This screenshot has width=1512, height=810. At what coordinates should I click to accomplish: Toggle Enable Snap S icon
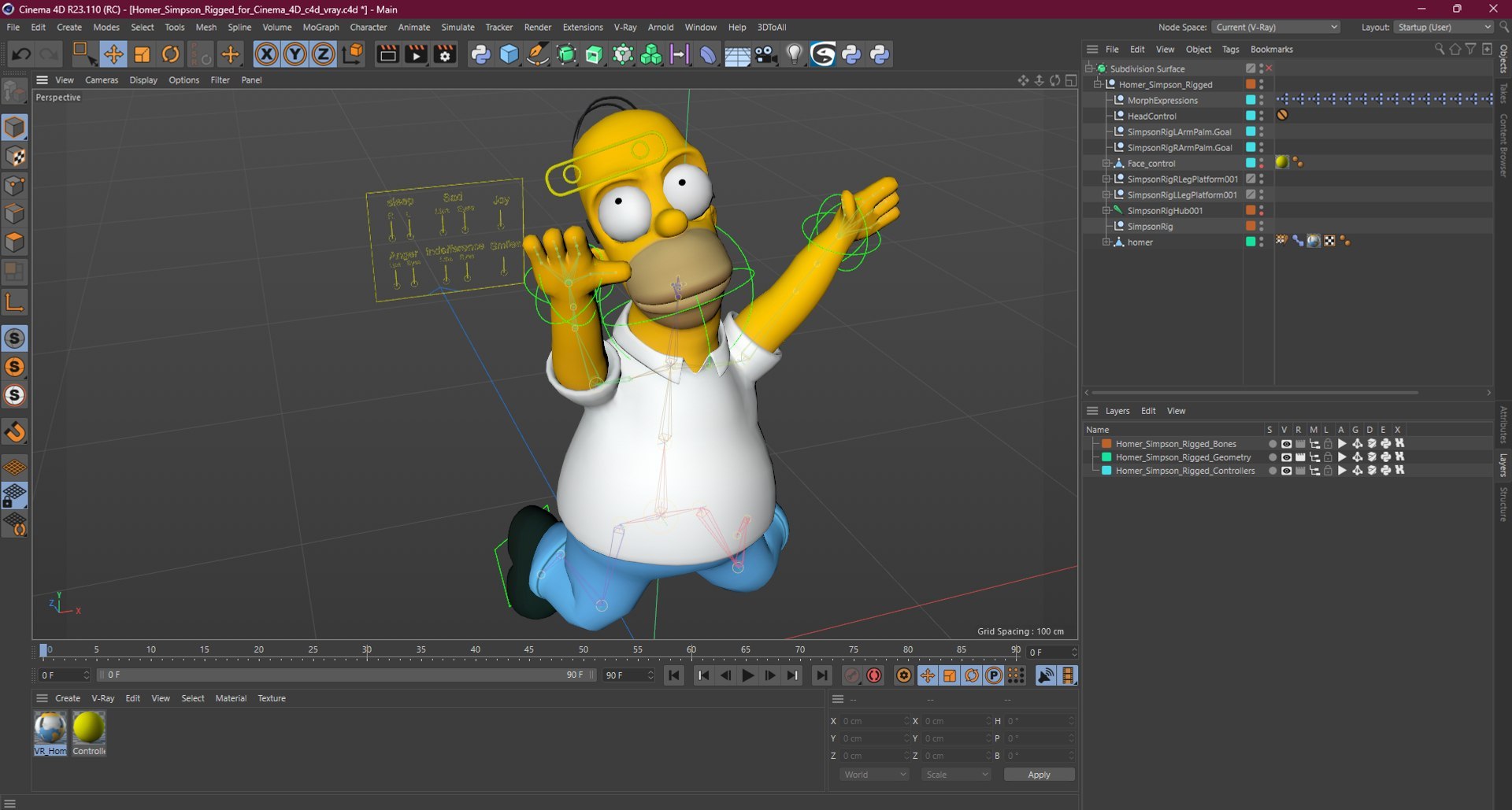(15, 338)
